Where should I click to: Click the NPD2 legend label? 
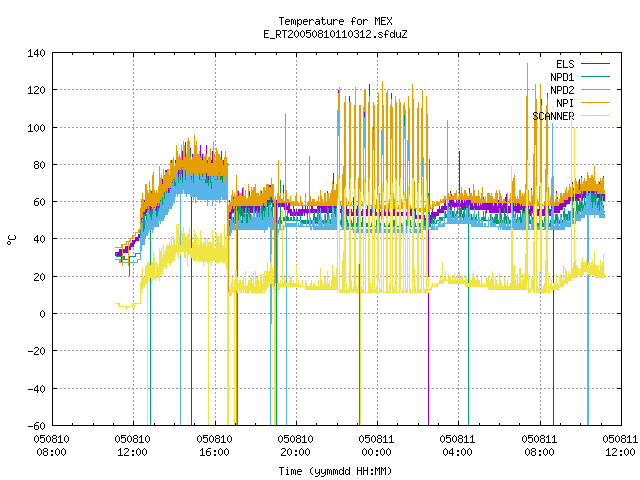pos(562,90)
